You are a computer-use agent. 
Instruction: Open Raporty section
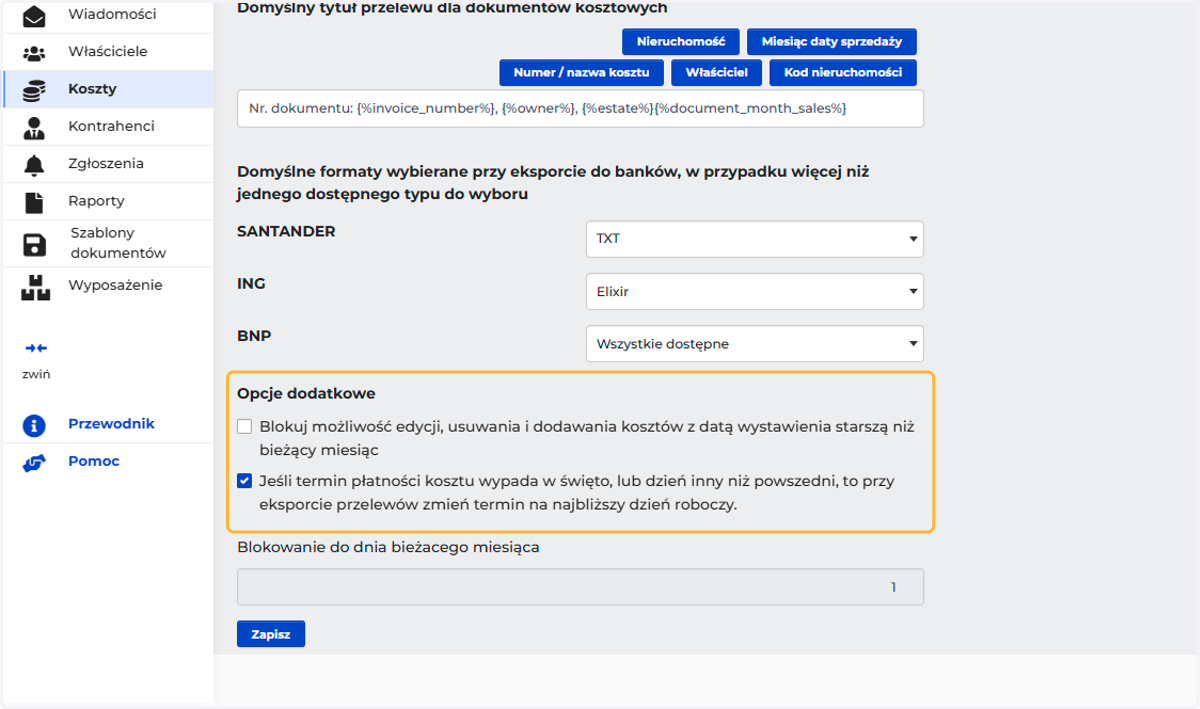[x=96, y=200]
